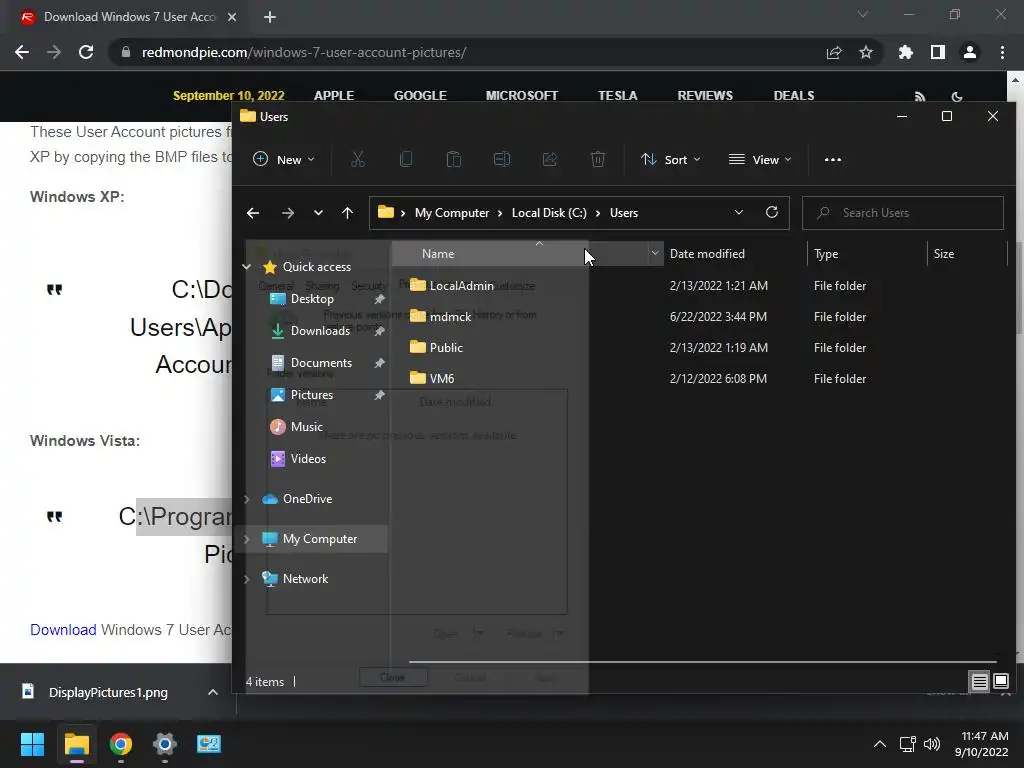Sort by Date modified column header
This screenshot has width=1024, height=768.
click(x=707, y=253)
